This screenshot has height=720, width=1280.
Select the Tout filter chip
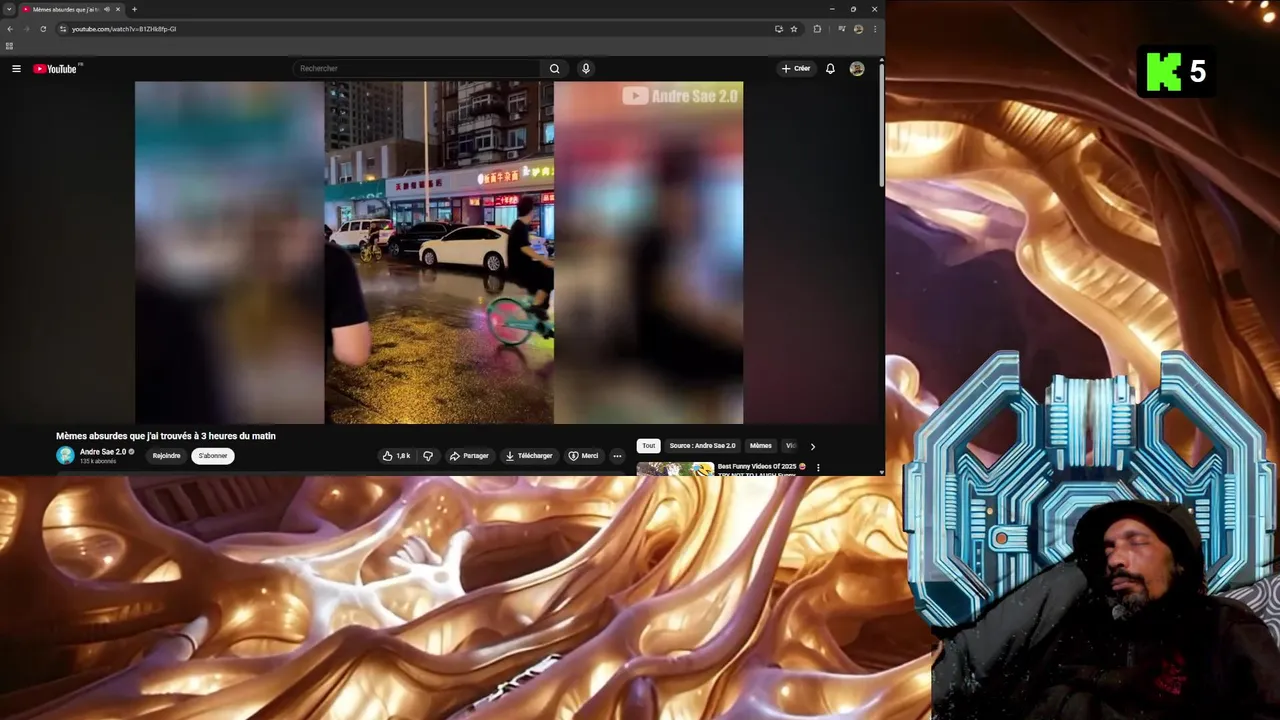point(648,446)
